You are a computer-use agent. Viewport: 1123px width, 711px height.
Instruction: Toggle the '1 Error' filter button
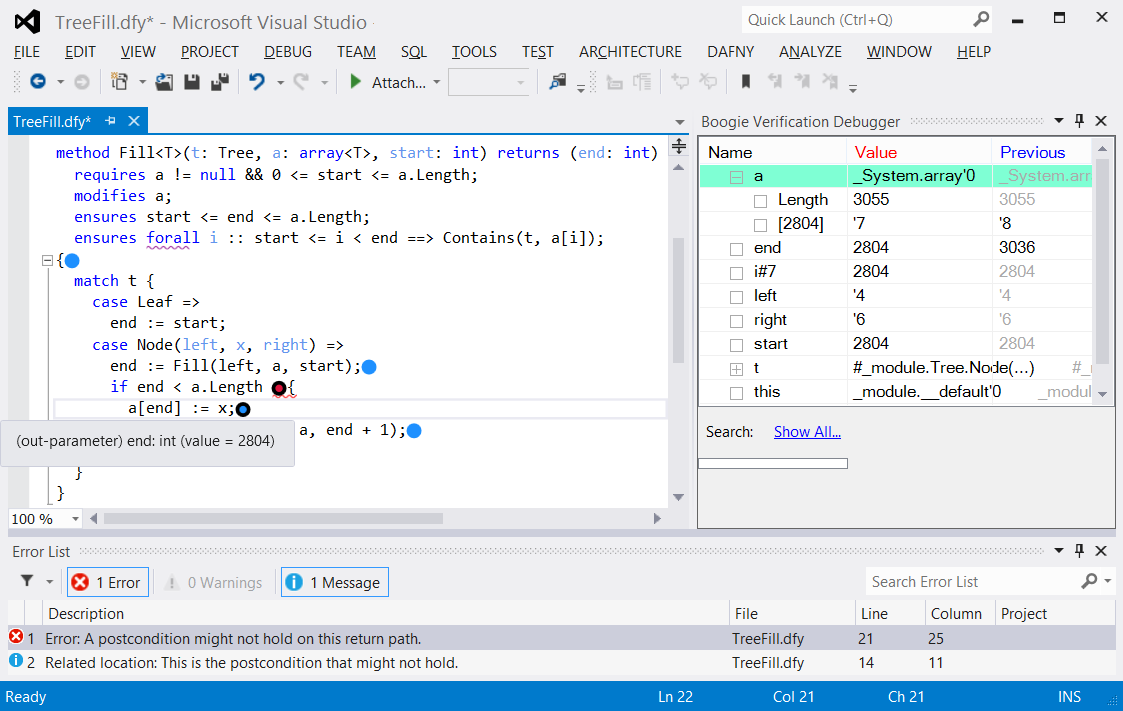click(107, 582)
